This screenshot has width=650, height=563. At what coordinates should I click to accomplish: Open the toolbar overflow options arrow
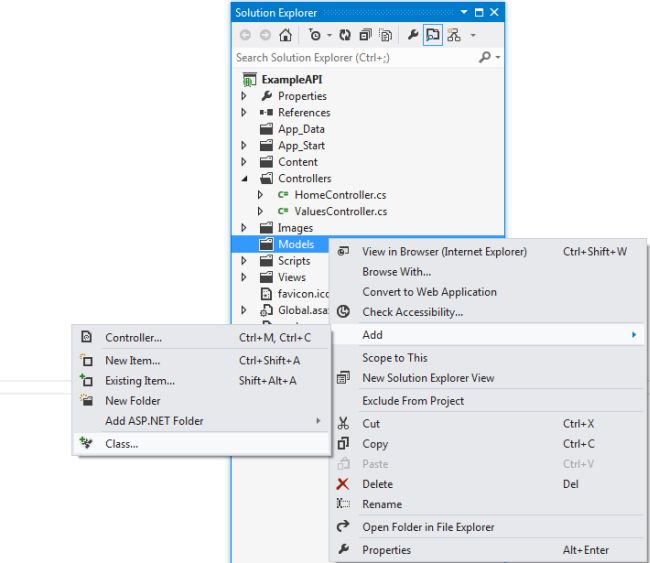[473, 35]
